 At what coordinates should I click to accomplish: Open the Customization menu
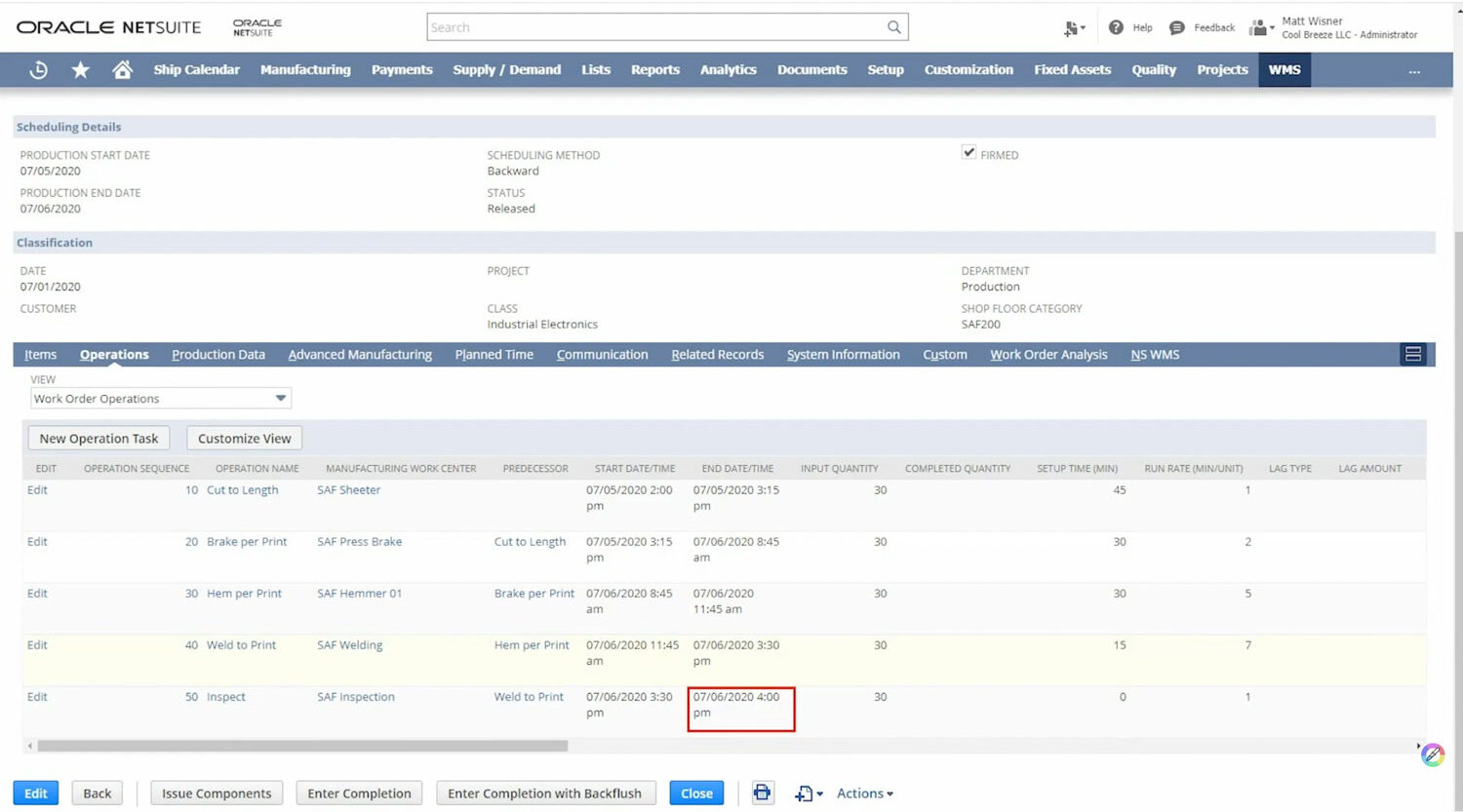pyautogui.click(x=969, y=70)
